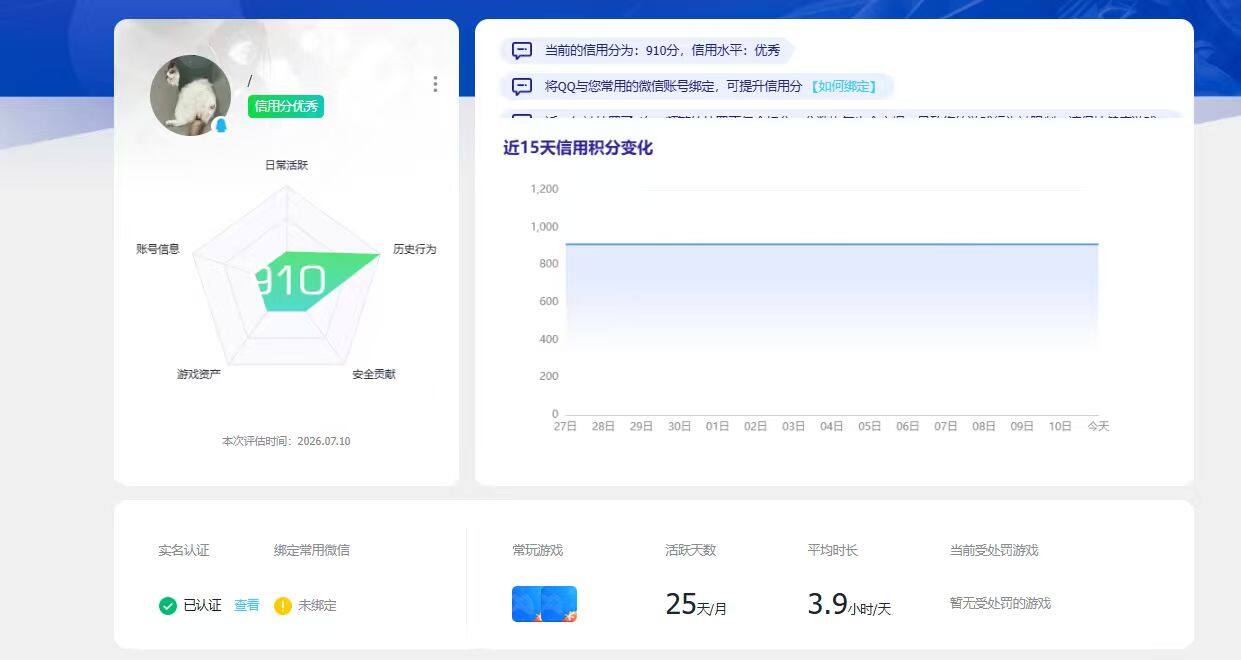Viewport: 1241px width, 660px height.
Task: Click the 1,000 value on the chart axis
Action: [544, 227]
